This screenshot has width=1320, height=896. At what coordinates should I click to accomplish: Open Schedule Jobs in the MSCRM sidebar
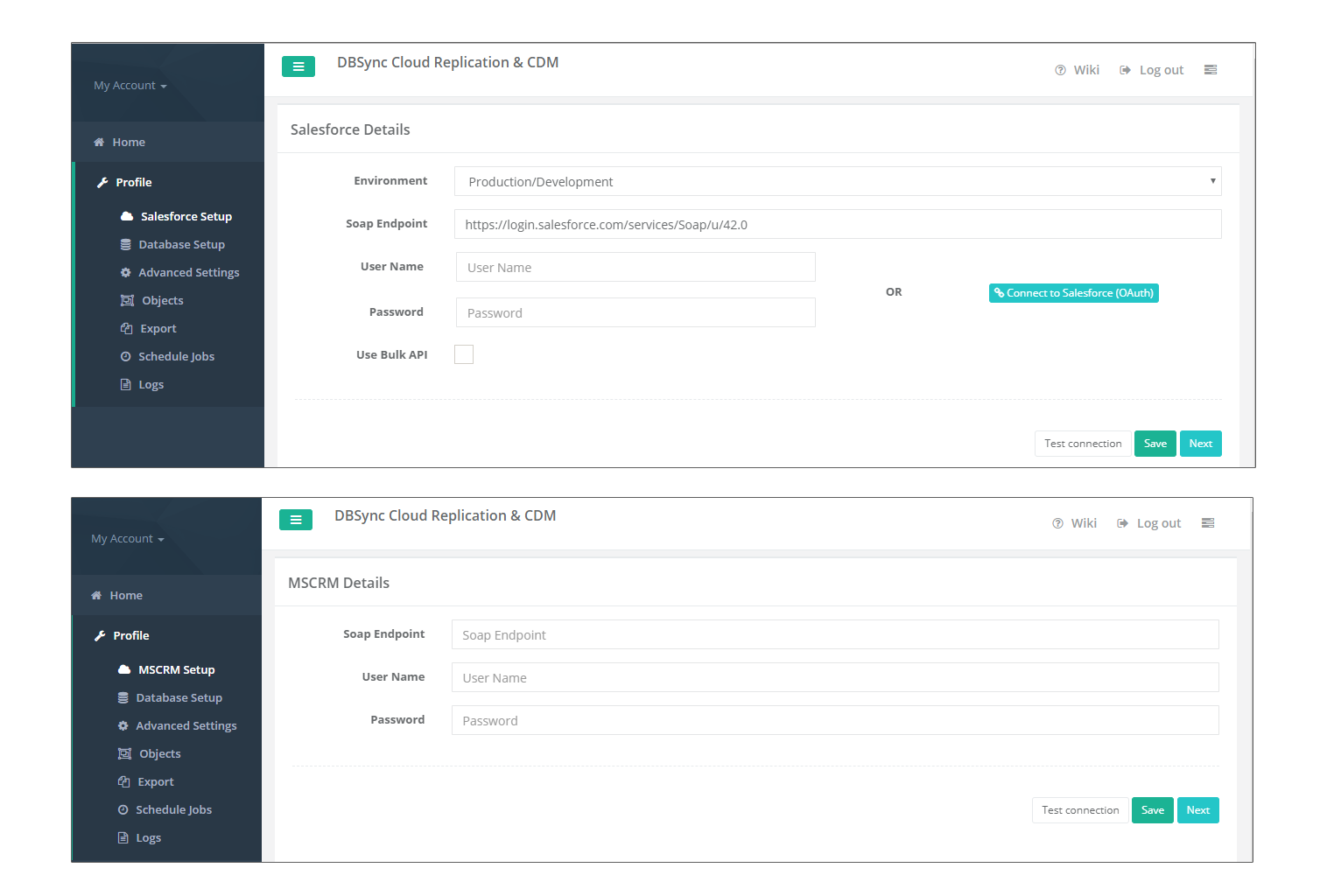click(173, 810)
